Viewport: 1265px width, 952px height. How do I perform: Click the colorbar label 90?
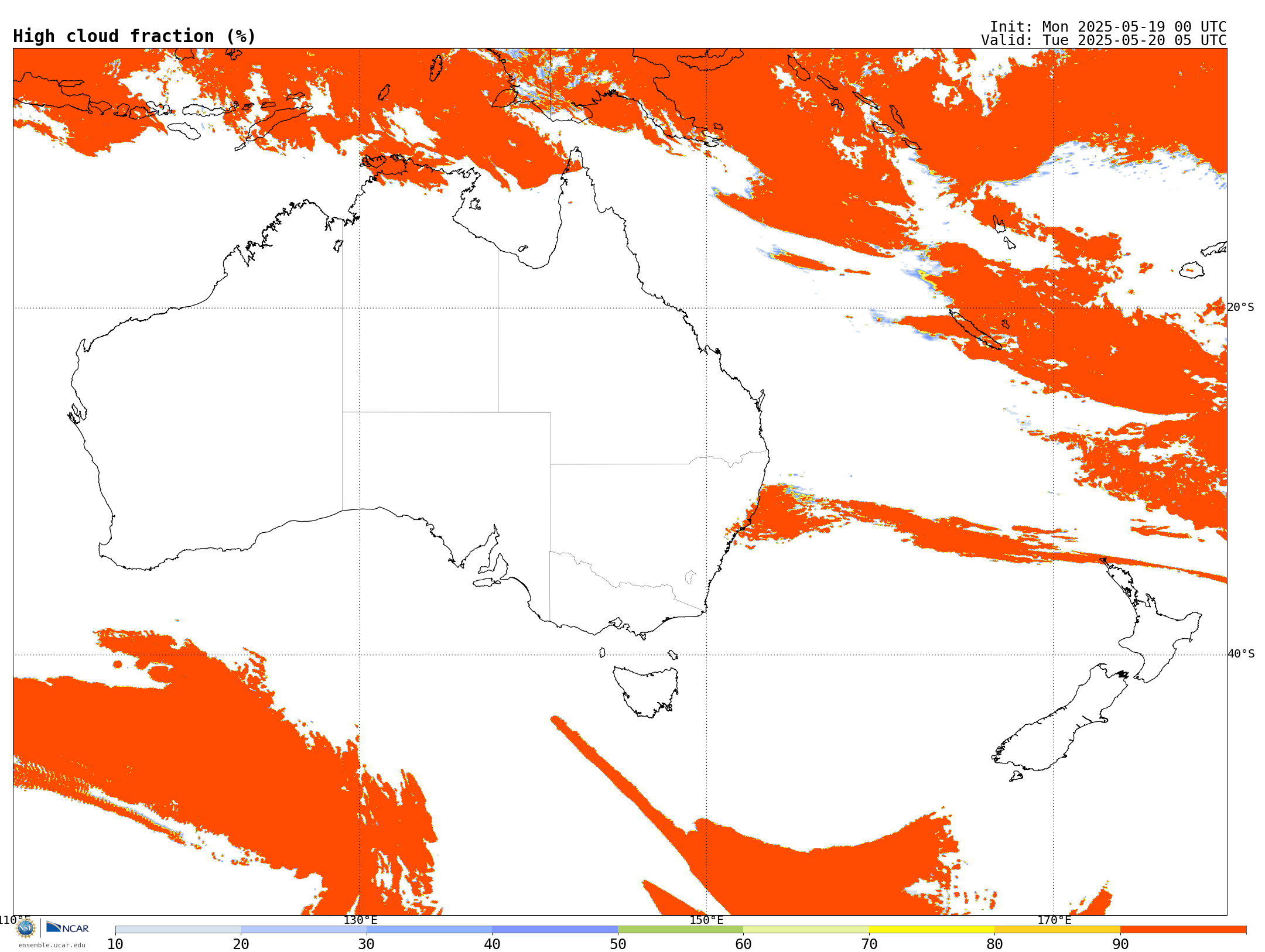[1120, 944]
